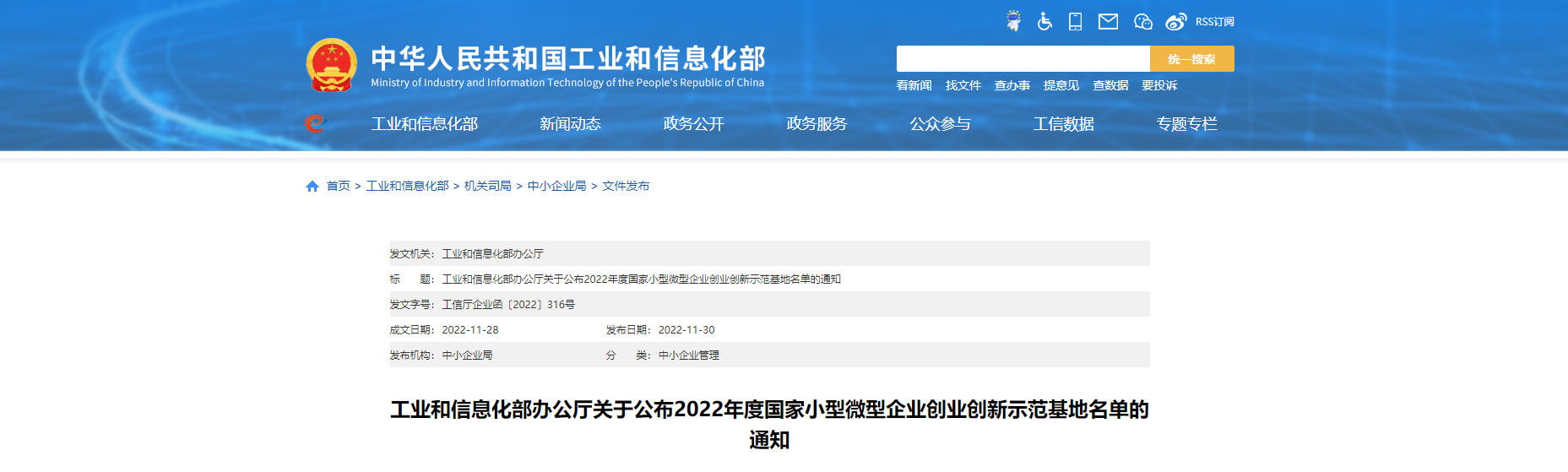1568x472 pixels.
Task: Open the robot assistant icon
Action: point(1013,21)
